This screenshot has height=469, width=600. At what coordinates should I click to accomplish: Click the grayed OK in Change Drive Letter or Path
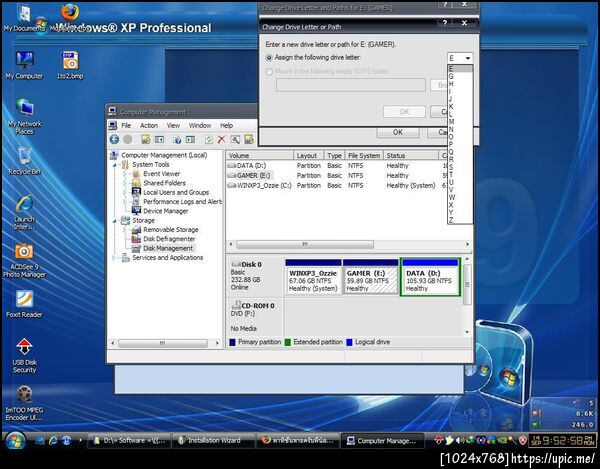click(x=404, y=112)
